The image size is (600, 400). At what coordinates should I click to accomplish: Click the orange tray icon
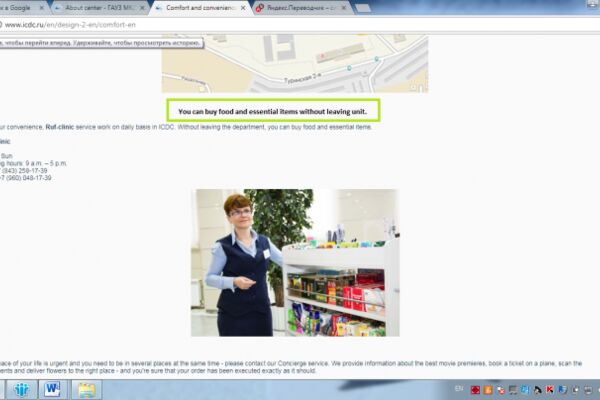[488, 390]
